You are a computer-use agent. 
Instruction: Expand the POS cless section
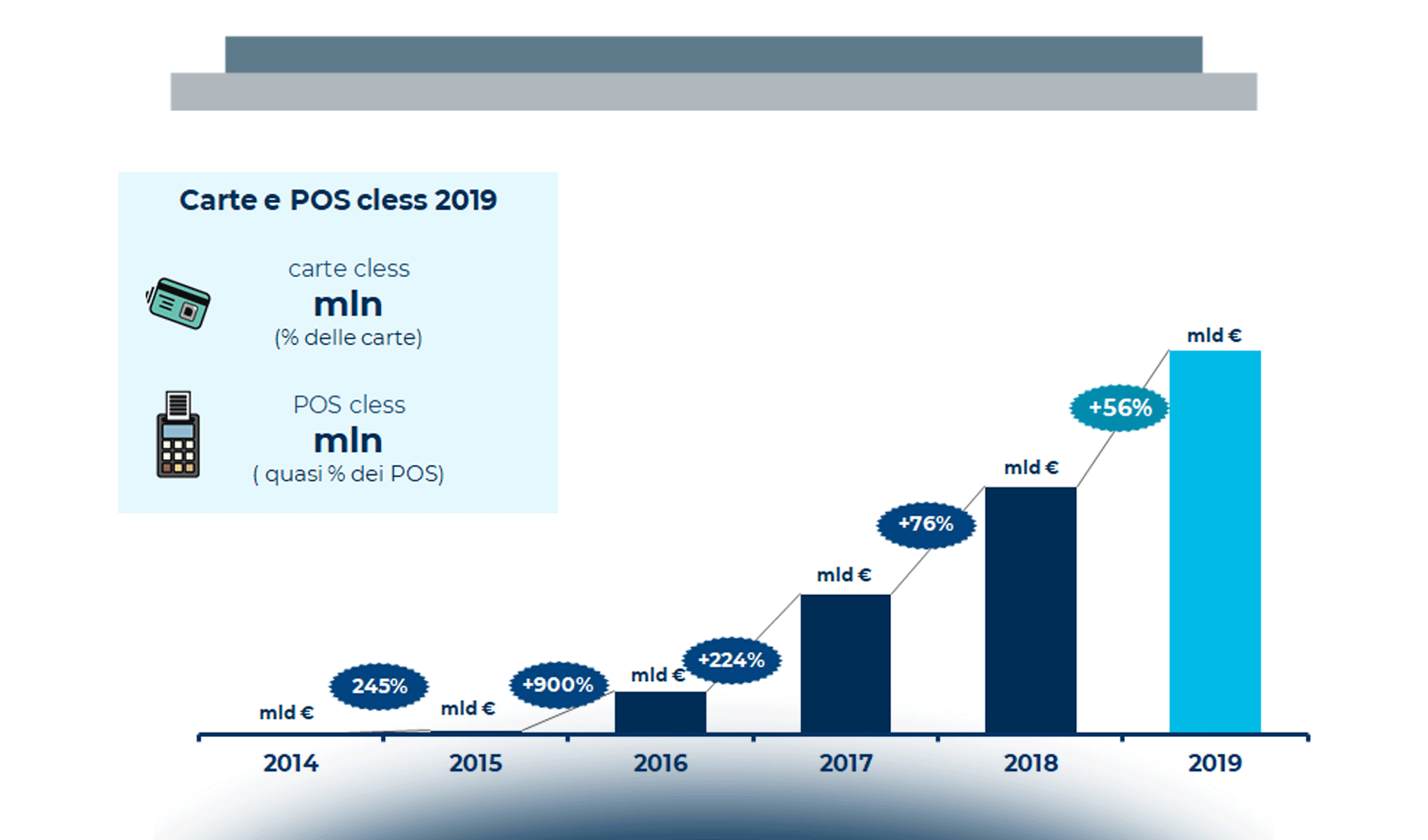[349, 439]
